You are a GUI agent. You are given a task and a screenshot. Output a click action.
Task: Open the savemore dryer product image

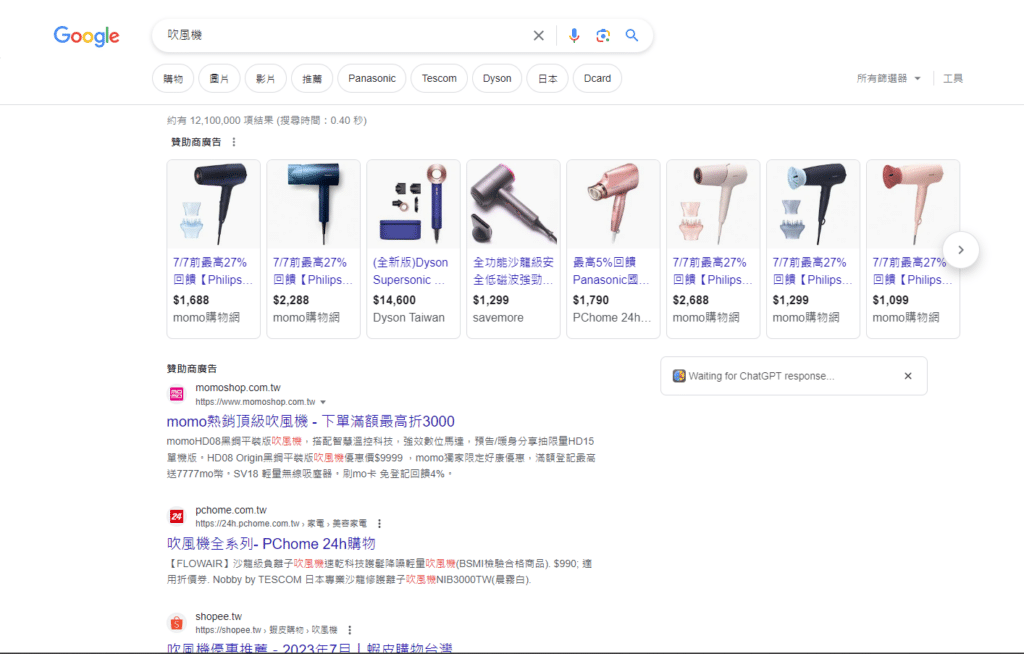513,204
